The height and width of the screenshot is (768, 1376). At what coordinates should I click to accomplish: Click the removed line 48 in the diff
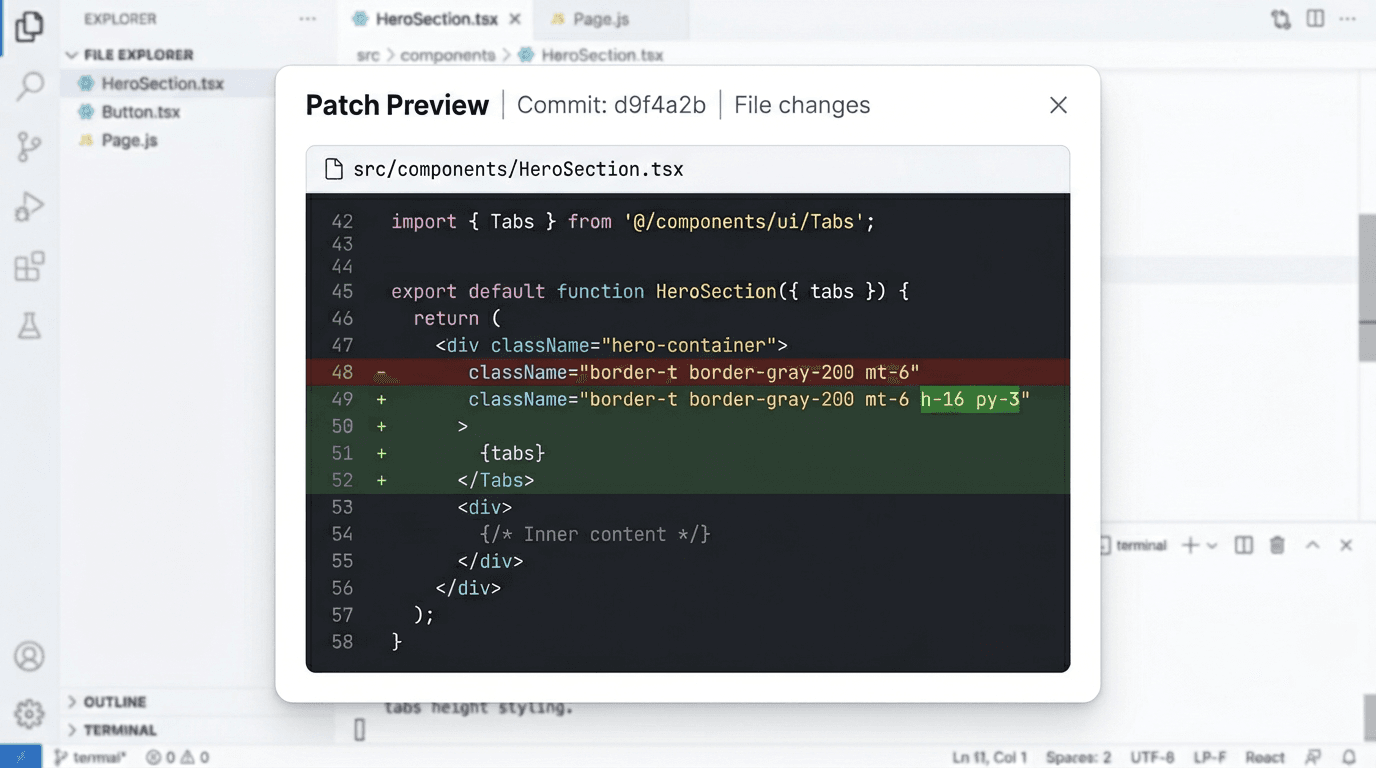(x=688, y=372)
